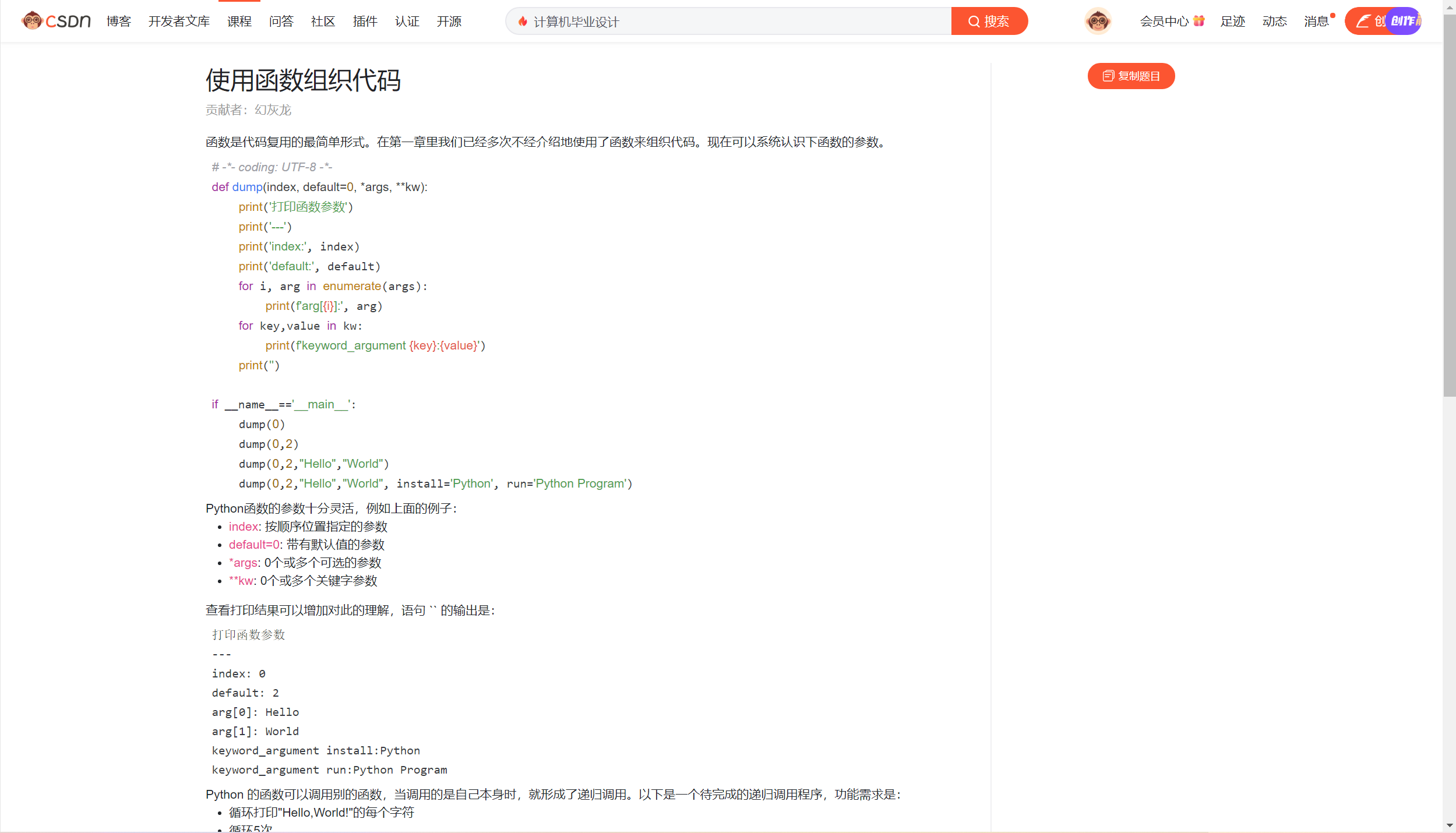Switch to the 课程 navigation tab
1456x833 pixels.
coord(239,22)
